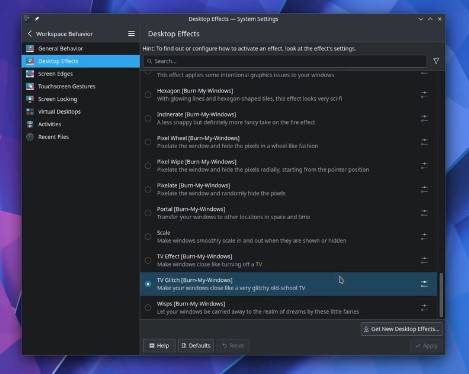Click the Apply button
Viewport: 469px width, 374px height.
(426, 346)
